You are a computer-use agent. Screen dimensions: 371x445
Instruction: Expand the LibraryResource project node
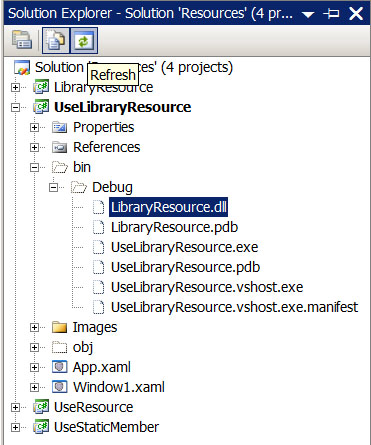click(x=15, y=87)
